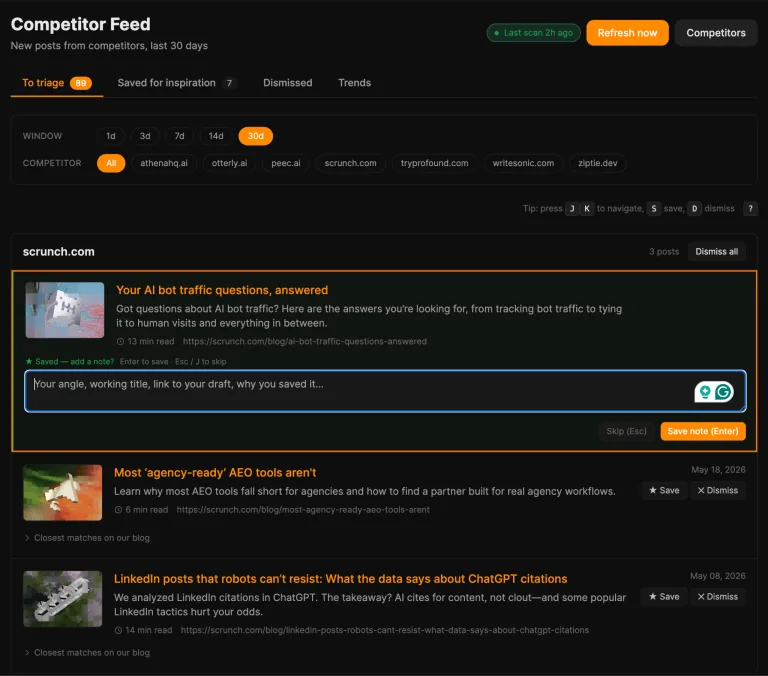Viewport: 768px width, 676px height.
Task: Set window filter to 1d
Action: point(111,136)
